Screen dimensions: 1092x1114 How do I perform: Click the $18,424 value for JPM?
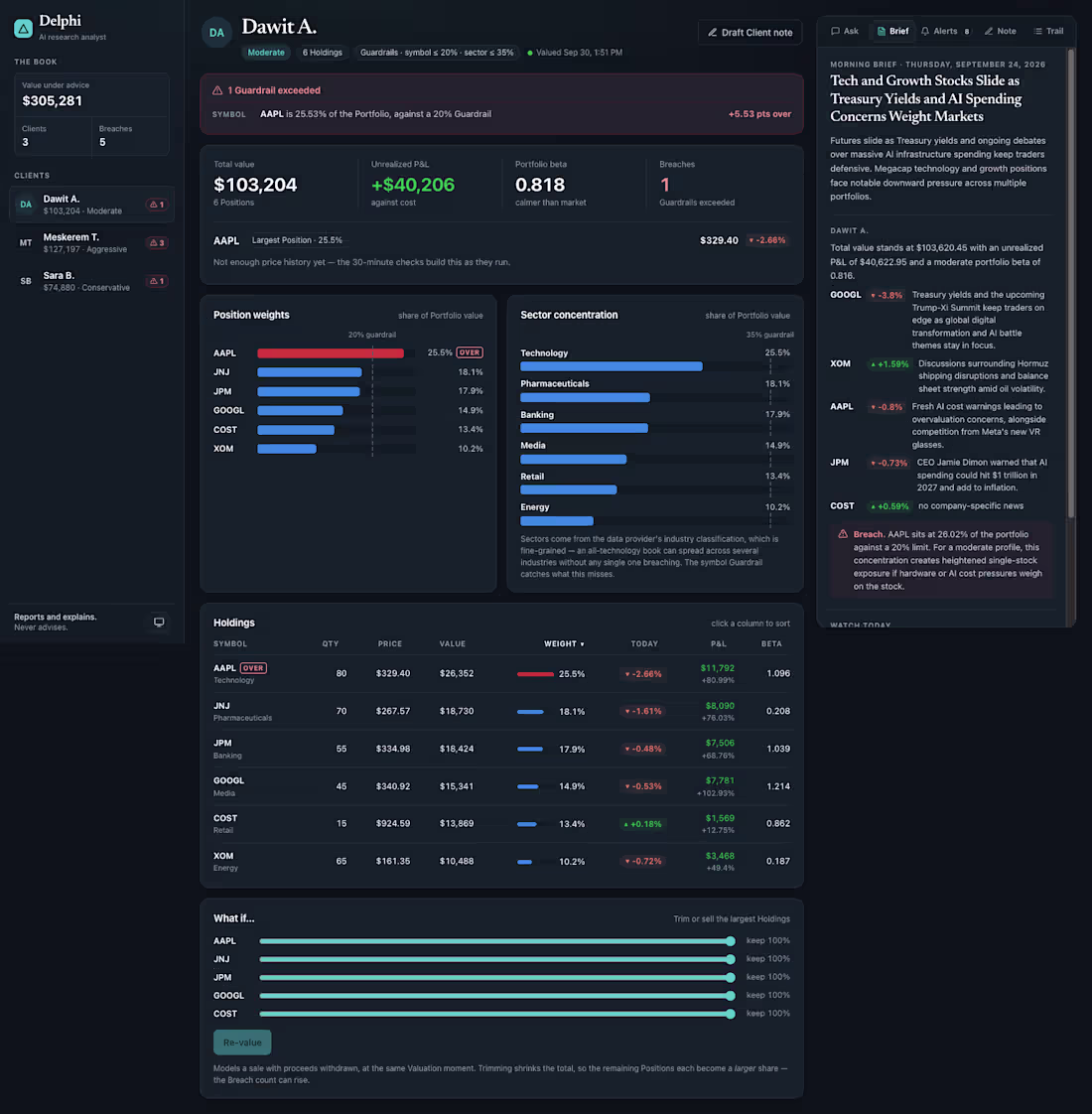pos(456,749)
